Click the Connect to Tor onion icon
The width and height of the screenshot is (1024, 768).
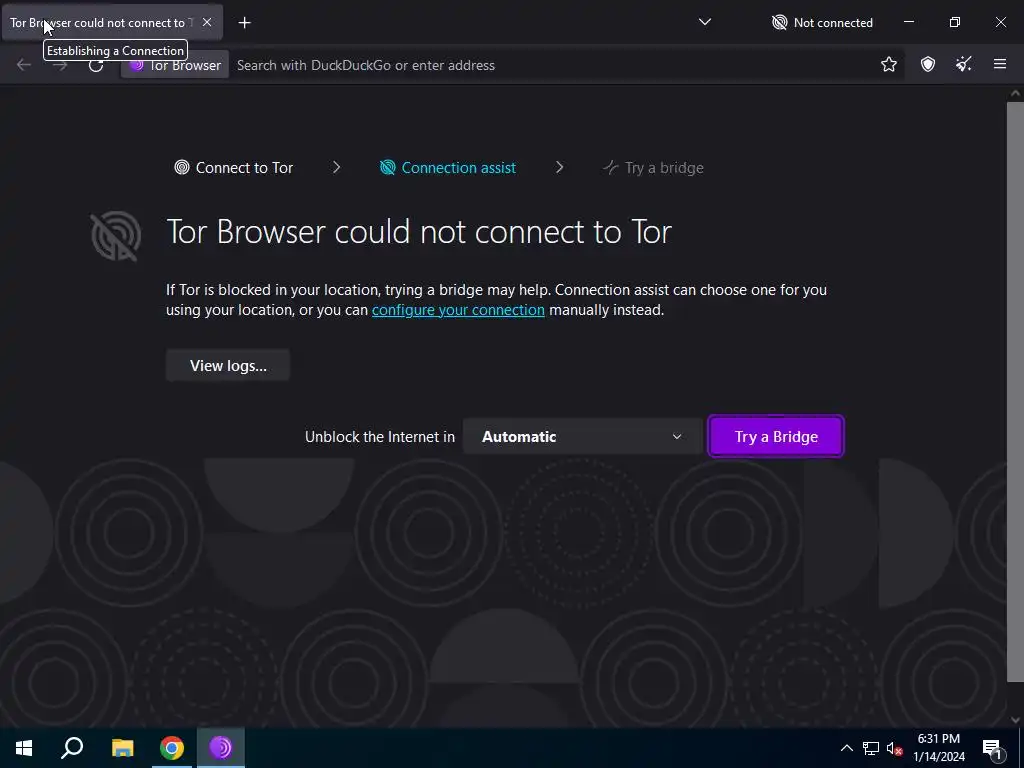point(182,168)
